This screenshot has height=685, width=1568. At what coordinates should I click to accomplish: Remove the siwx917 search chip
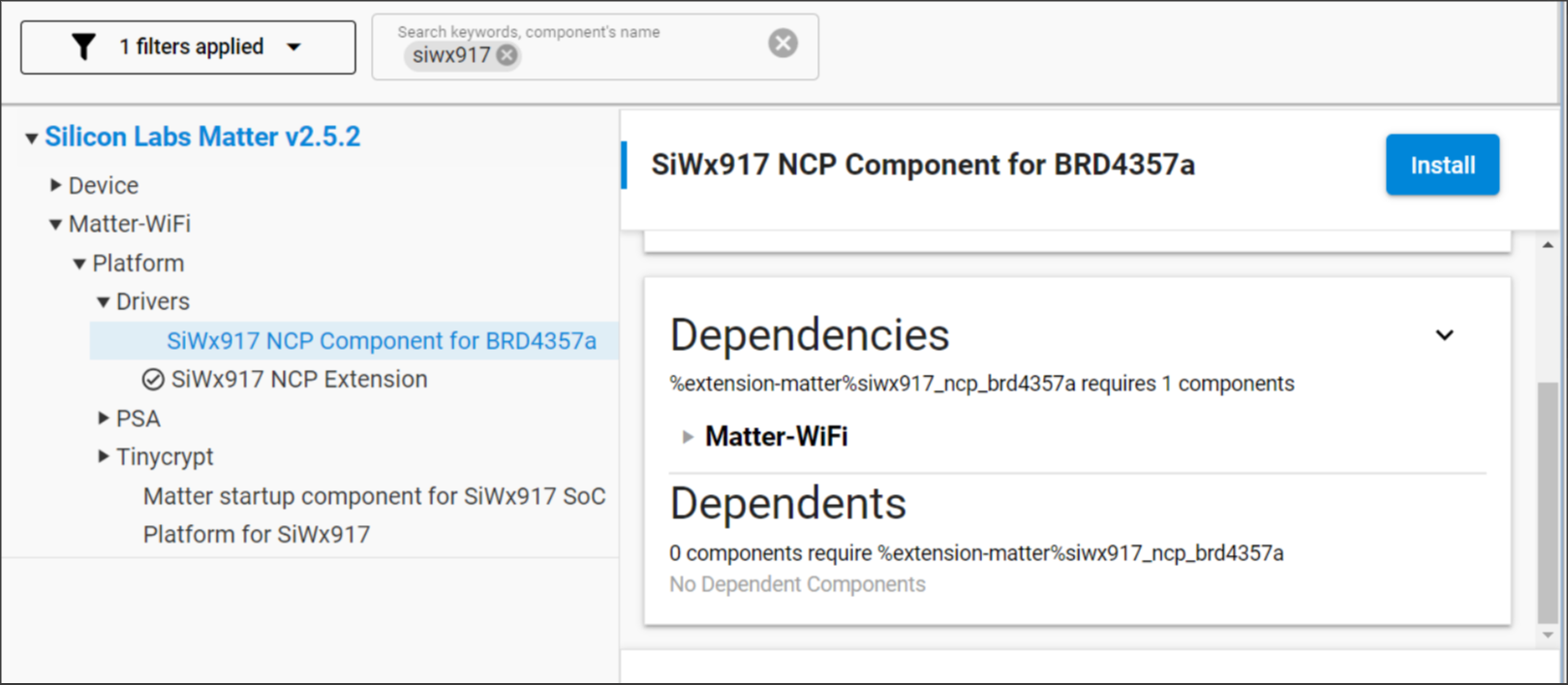[x=507, y=55]
